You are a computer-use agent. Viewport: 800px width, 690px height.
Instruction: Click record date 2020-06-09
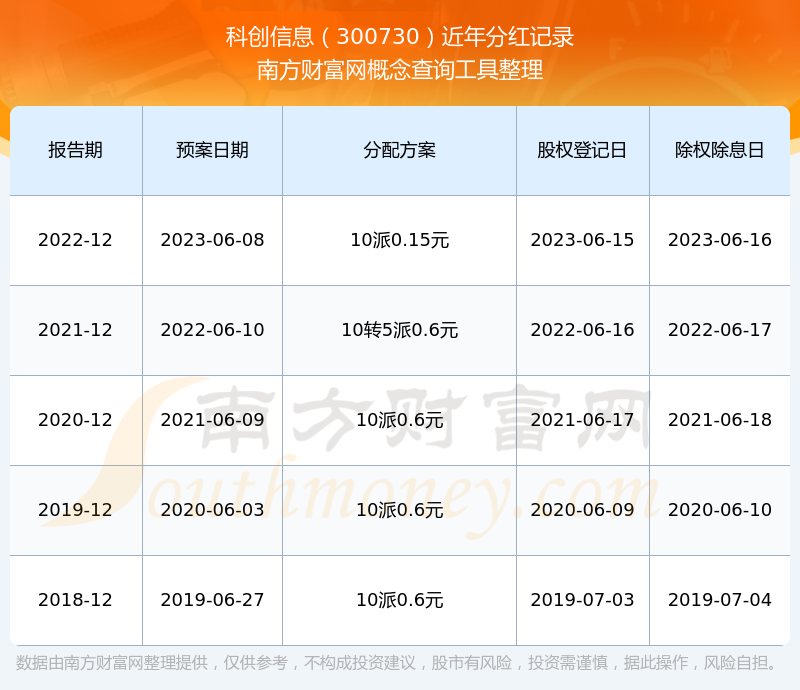coord(582,509)
